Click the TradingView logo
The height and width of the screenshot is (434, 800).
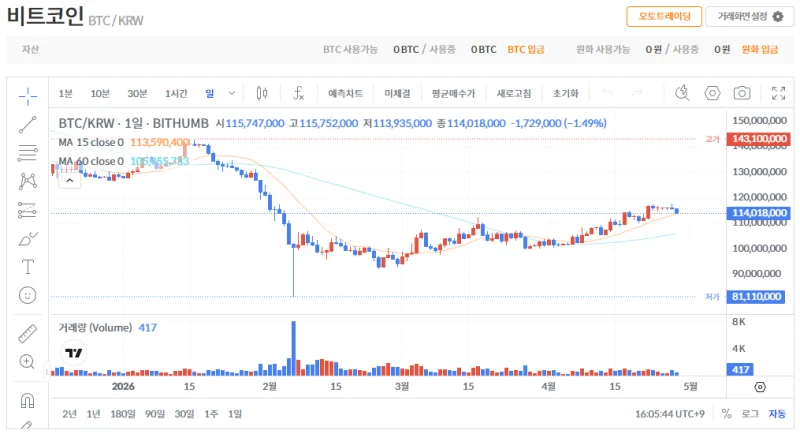(73, 353)
